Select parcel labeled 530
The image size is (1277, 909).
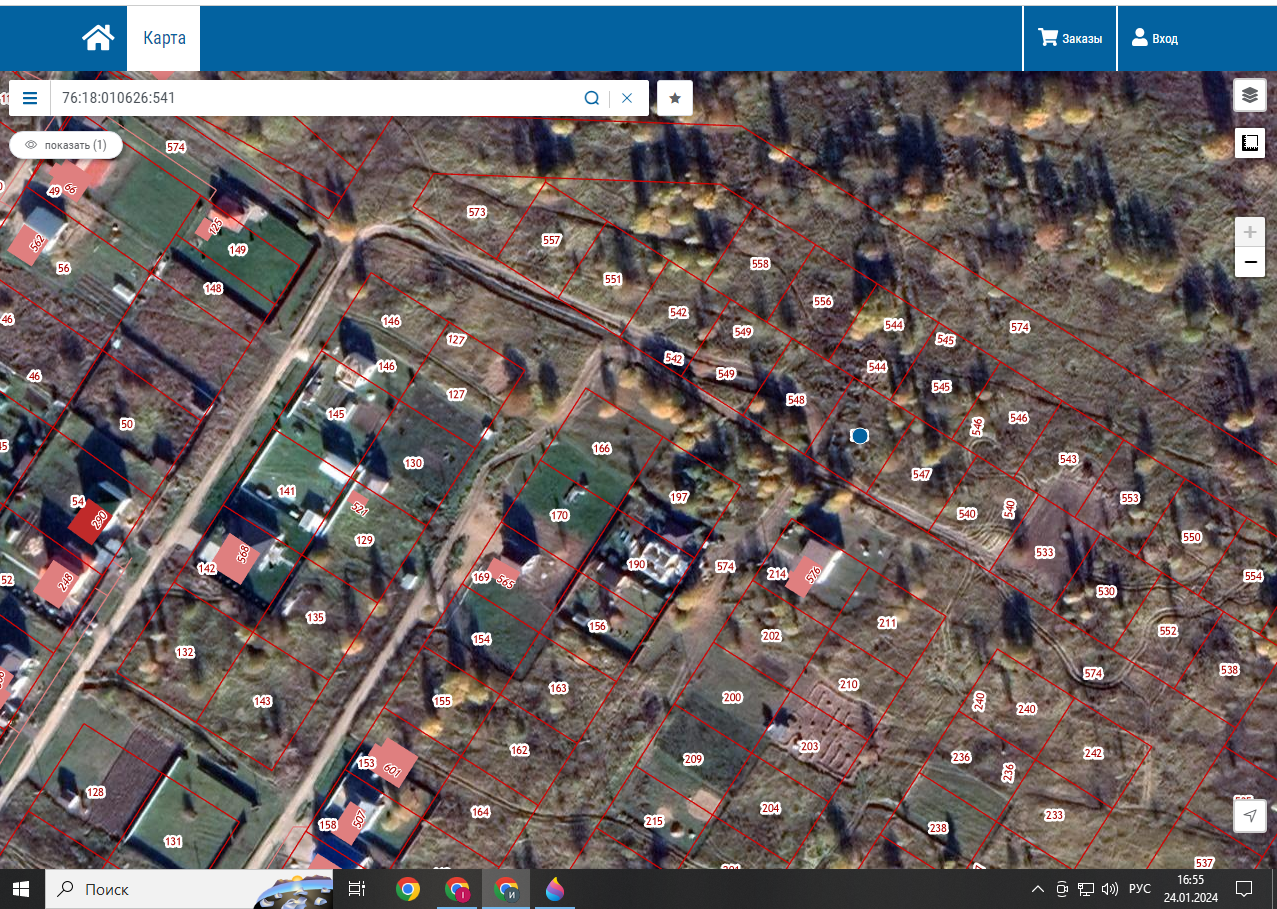[x=1106, y=592]
